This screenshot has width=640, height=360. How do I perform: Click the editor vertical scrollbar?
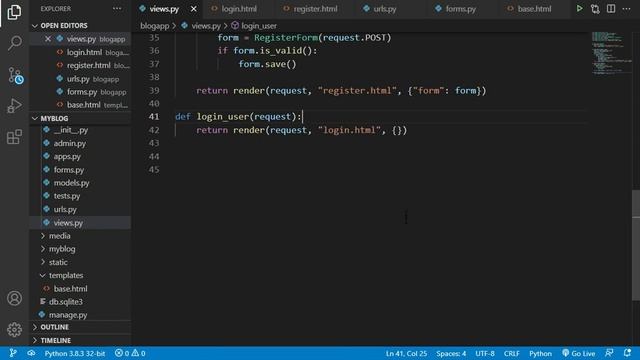pyautogui.click(x=636, y=245)
